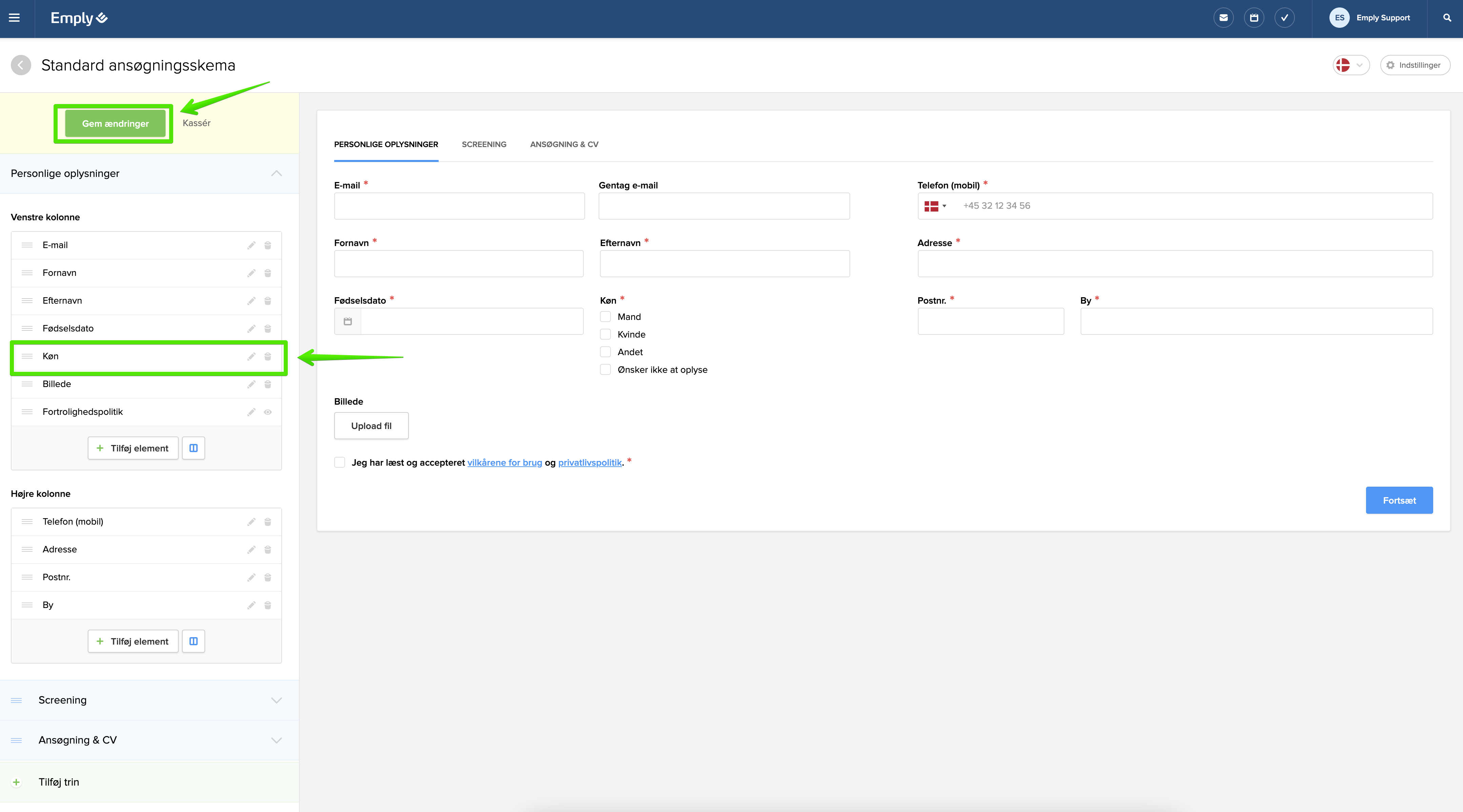Image resolution: width=1463 pixels, height=812 pixels.
Task: Click the back arrow beside page title
Action: [21, 65]
